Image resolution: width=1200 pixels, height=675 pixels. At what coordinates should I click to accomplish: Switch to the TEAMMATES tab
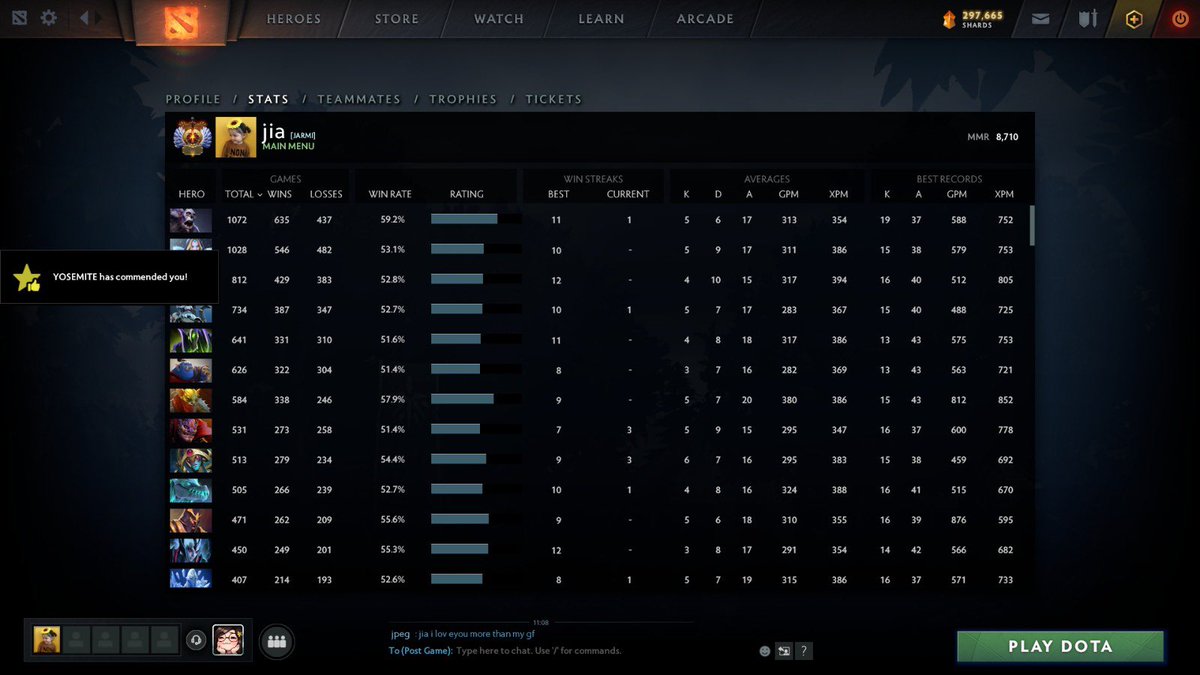click(x=359, y=99)
